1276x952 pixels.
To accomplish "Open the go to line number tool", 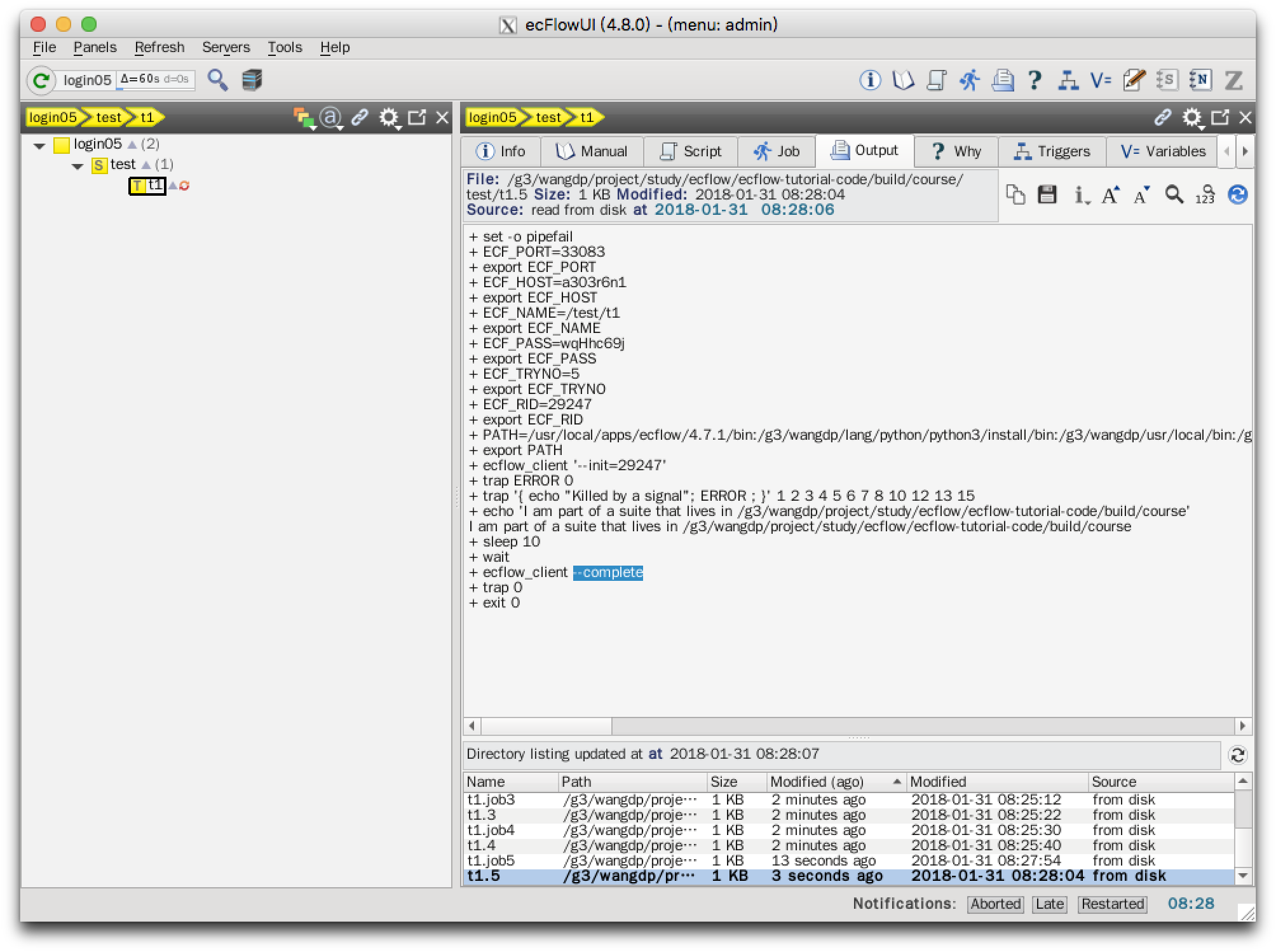I will click(1205, 194).
